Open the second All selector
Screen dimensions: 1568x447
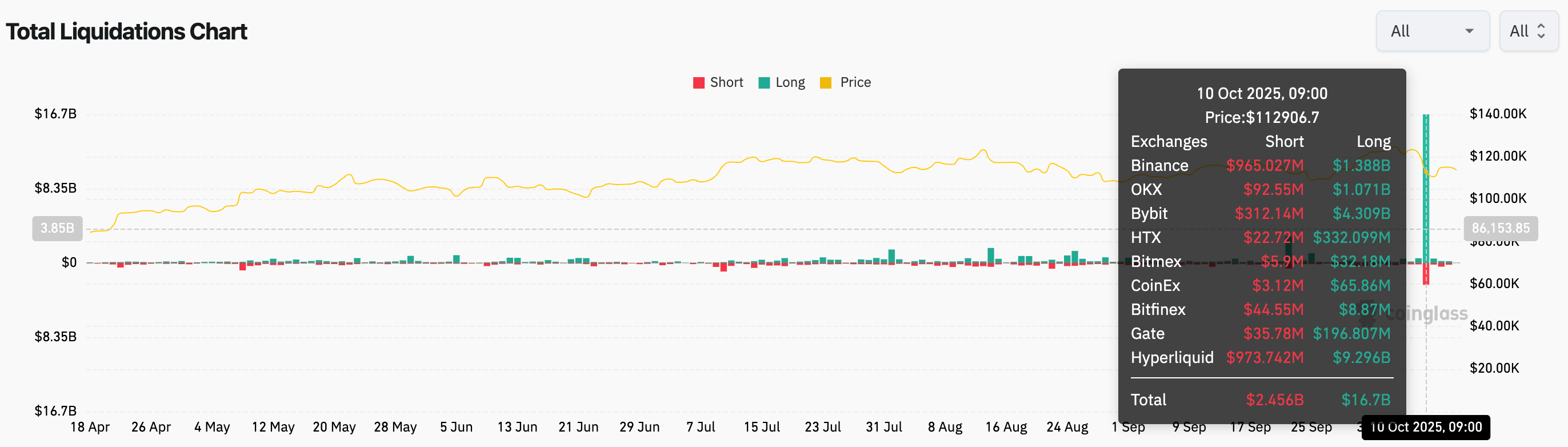[1527, 31]
